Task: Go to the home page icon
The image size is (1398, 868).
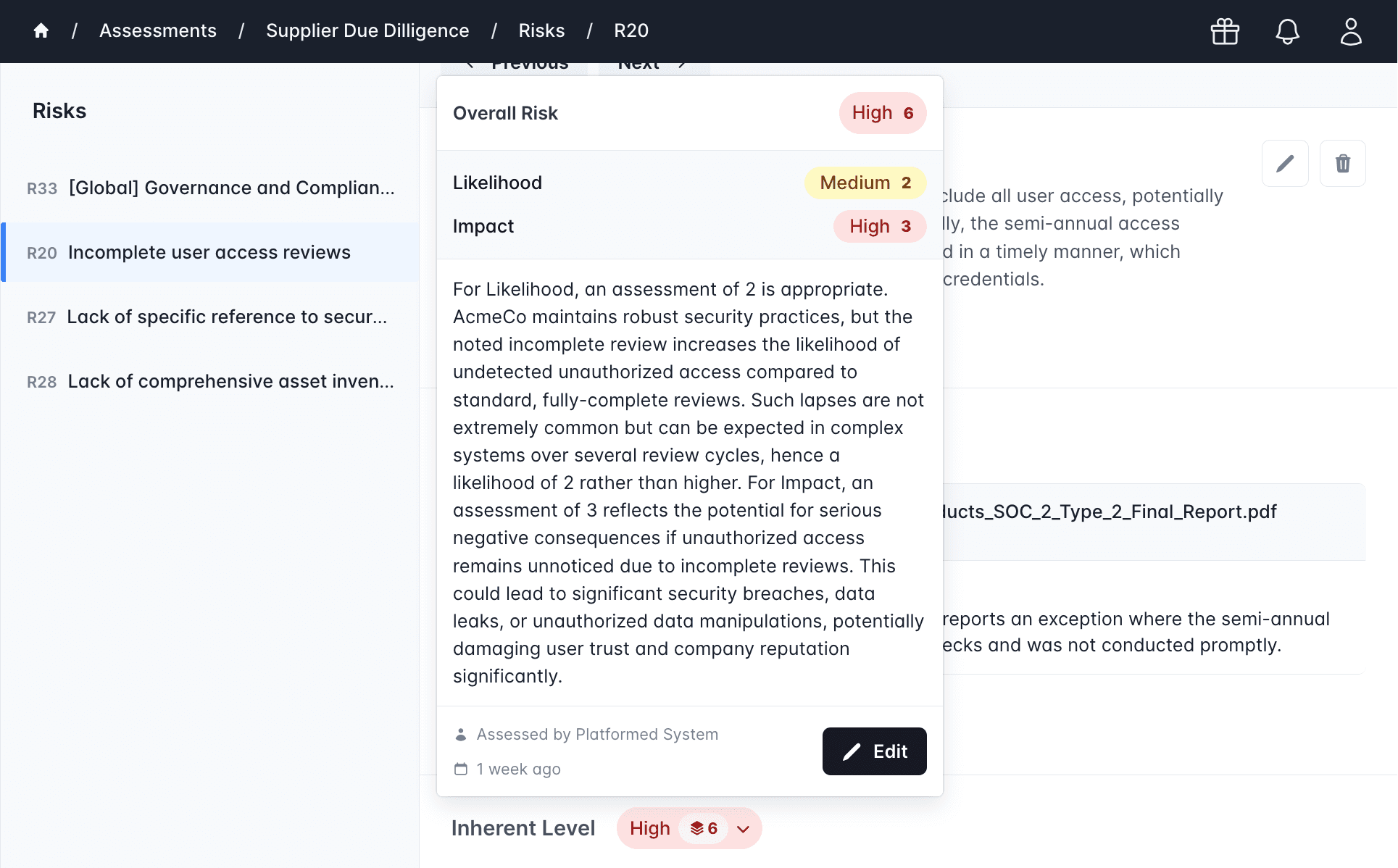Action: (x=41, y=30)
